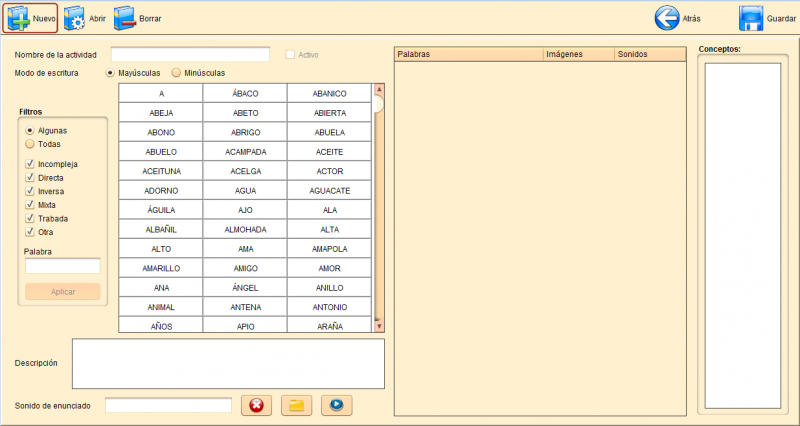This screenshot has width=800, height=426.
Task: Focus the Sonido de enunciado field
Action: pyautogui.click(x=168, y=406)
